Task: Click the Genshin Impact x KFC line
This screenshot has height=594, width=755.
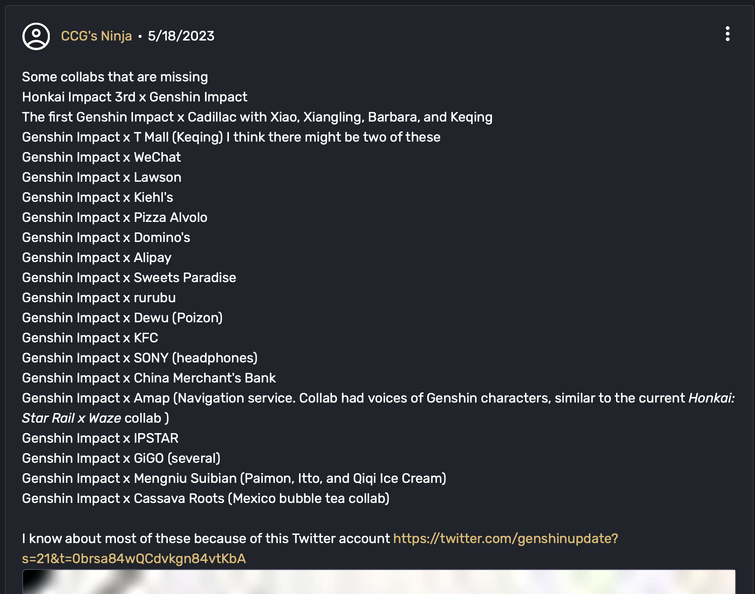Action: pos(90,338)
